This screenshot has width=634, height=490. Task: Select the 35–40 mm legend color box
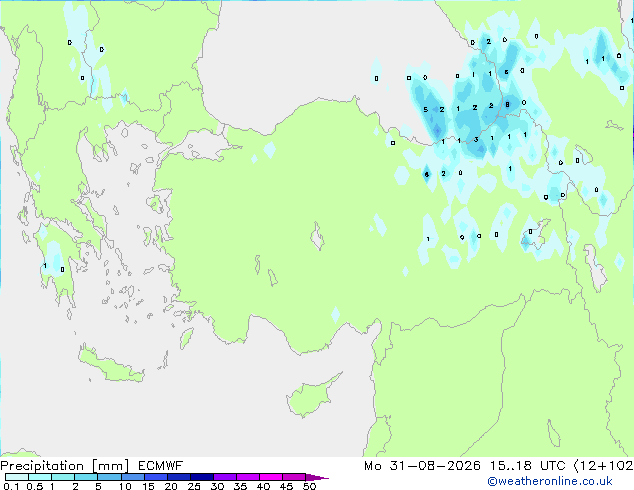[248, 477]
